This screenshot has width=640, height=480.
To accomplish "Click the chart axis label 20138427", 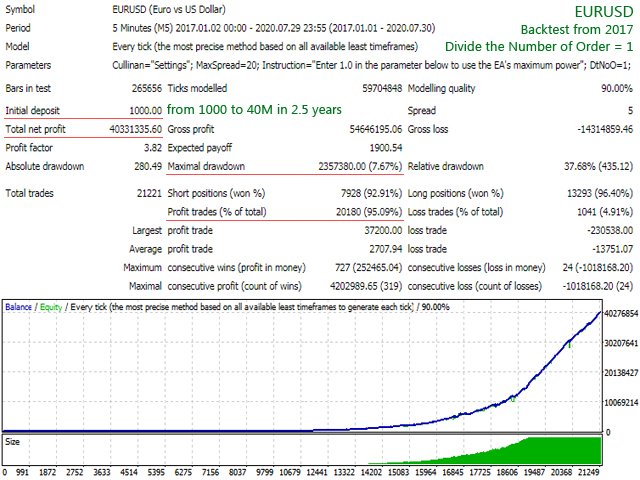I will pos(621,373).
